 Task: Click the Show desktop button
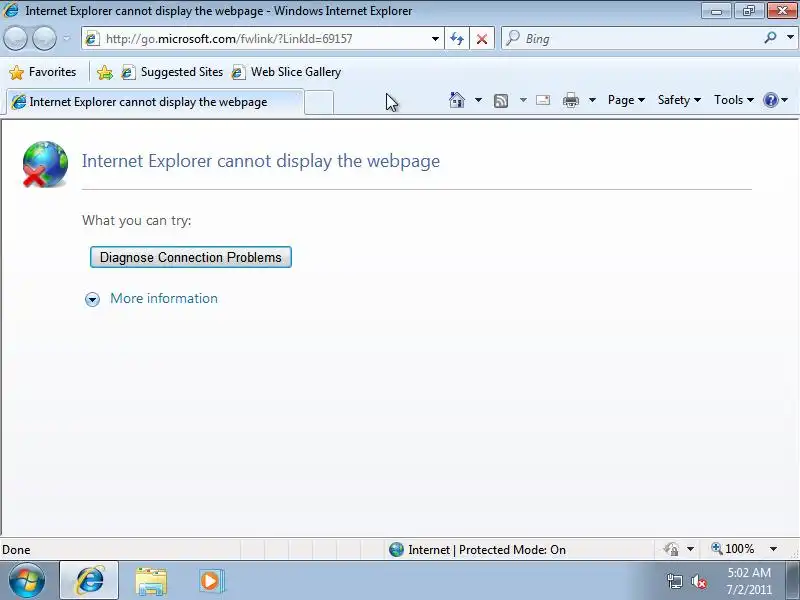(x=793, y=581)
